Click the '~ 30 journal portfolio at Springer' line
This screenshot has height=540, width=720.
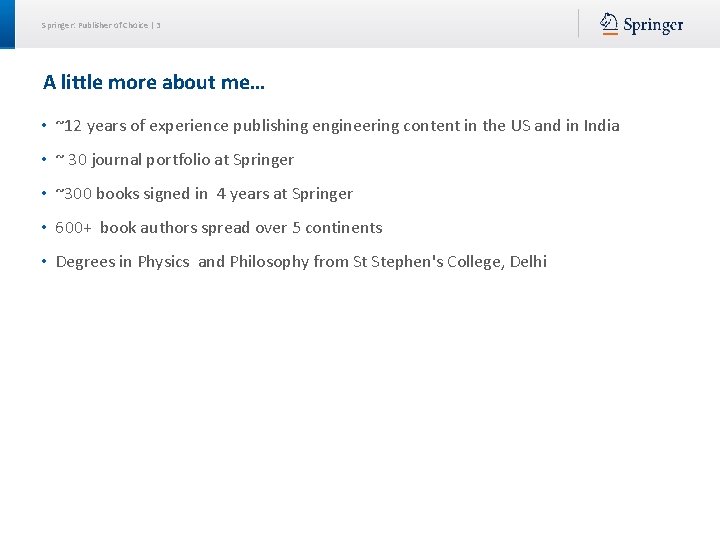[174, 160]
